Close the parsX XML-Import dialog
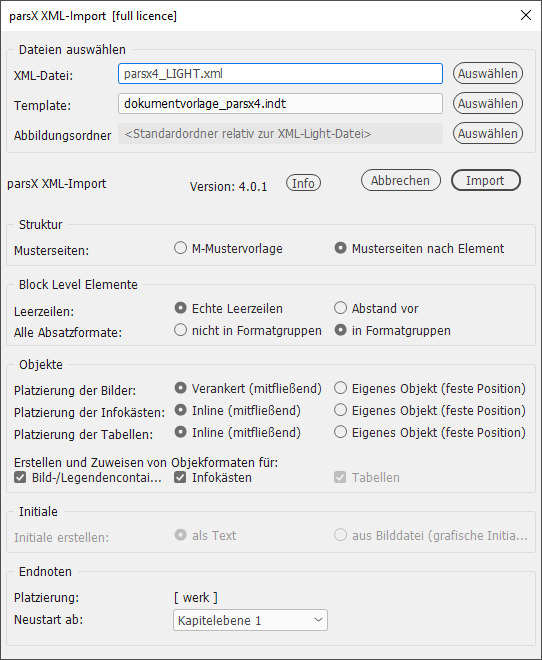Screen dimensions: 542x660 coord(526,16)
